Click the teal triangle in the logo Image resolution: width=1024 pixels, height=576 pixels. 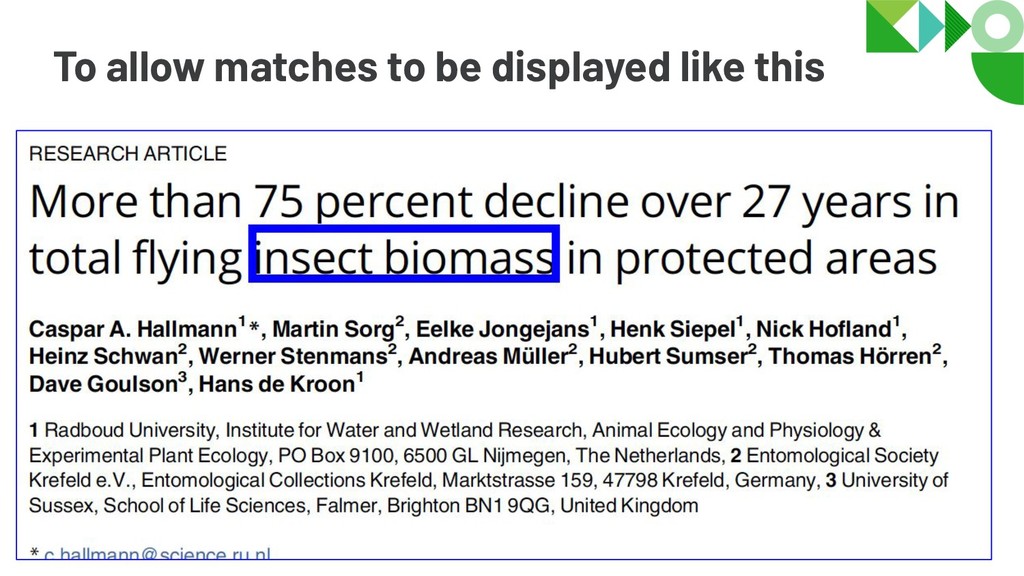[x=930, y=26]
